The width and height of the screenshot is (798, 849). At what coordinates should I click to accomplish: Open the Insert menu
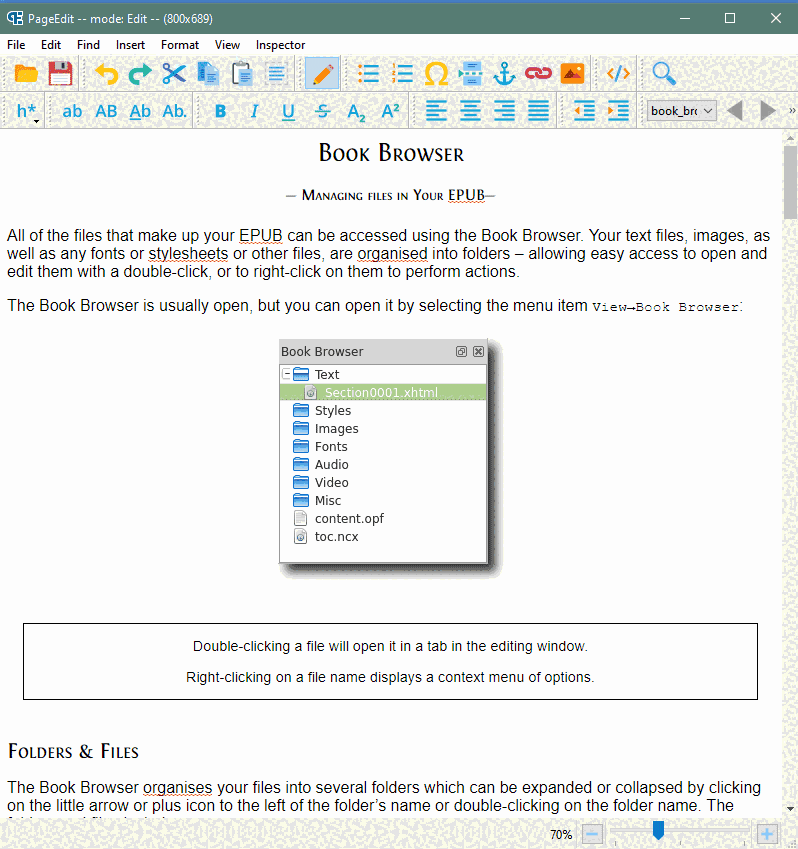tap(130, 45)
